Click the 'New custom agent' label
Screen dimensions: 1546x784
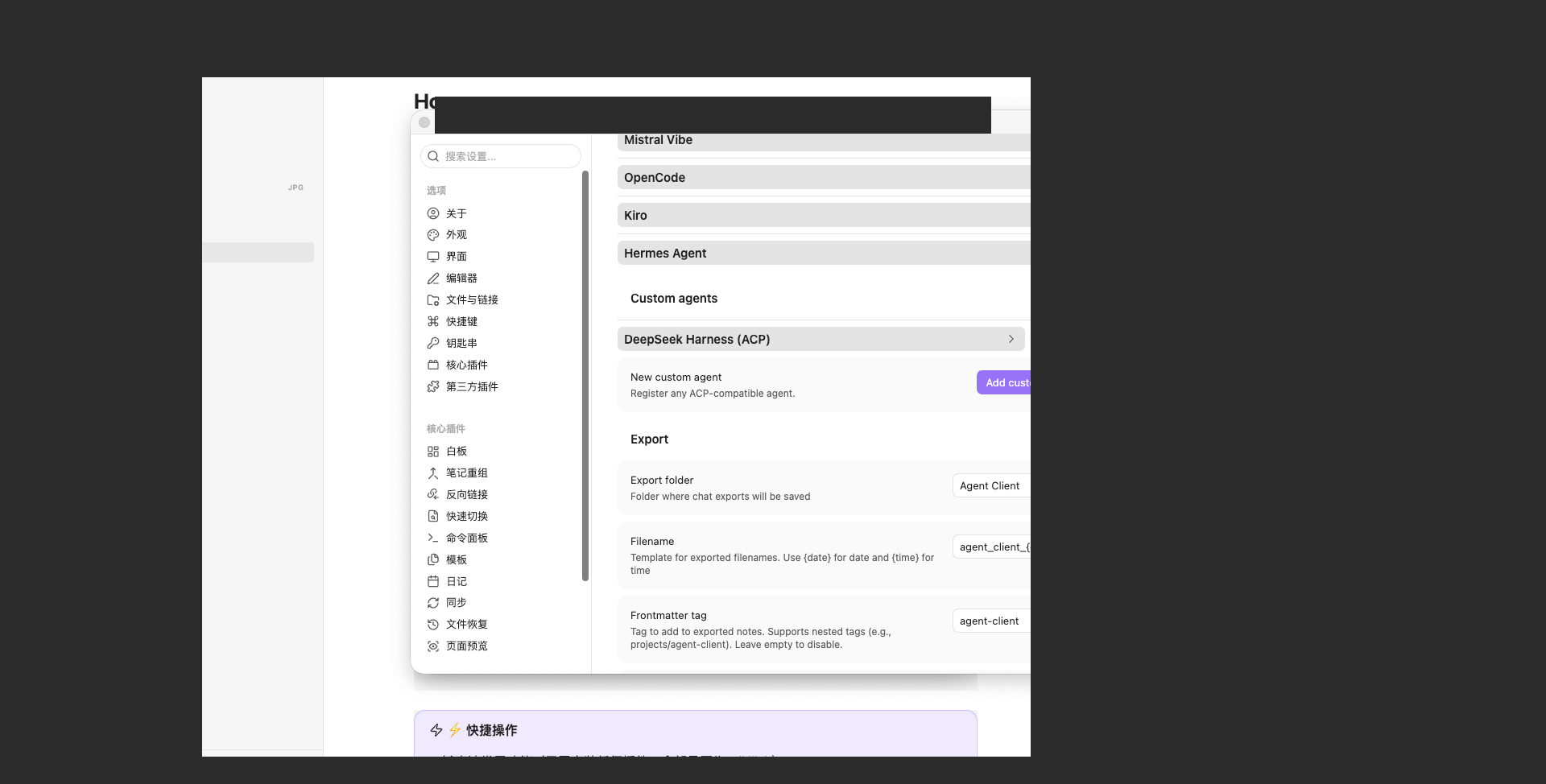point(676,378)
